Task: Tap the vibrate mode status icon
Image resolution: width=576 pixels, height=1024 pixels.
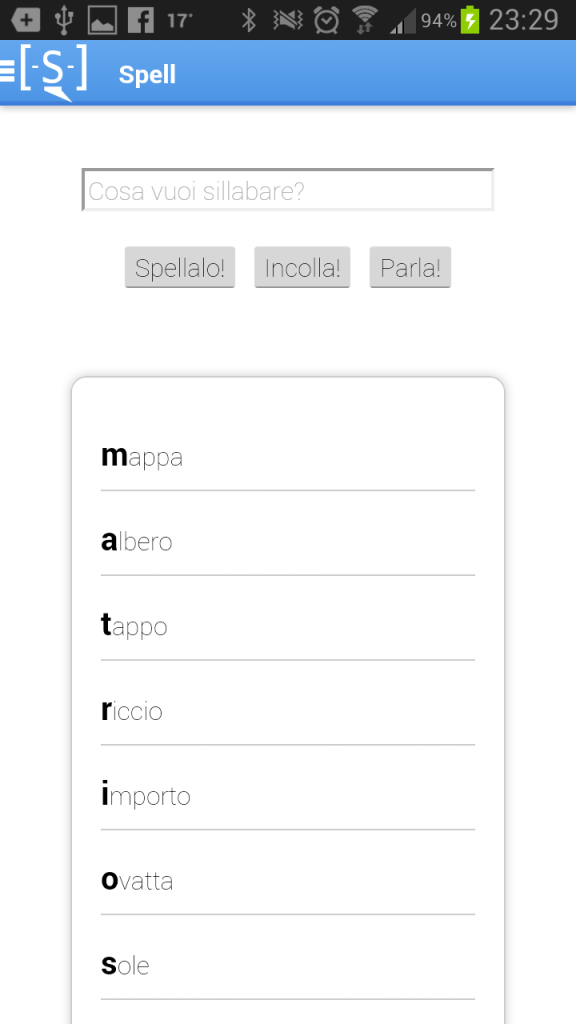Action: pyautogui.click(x=288, y=20)
